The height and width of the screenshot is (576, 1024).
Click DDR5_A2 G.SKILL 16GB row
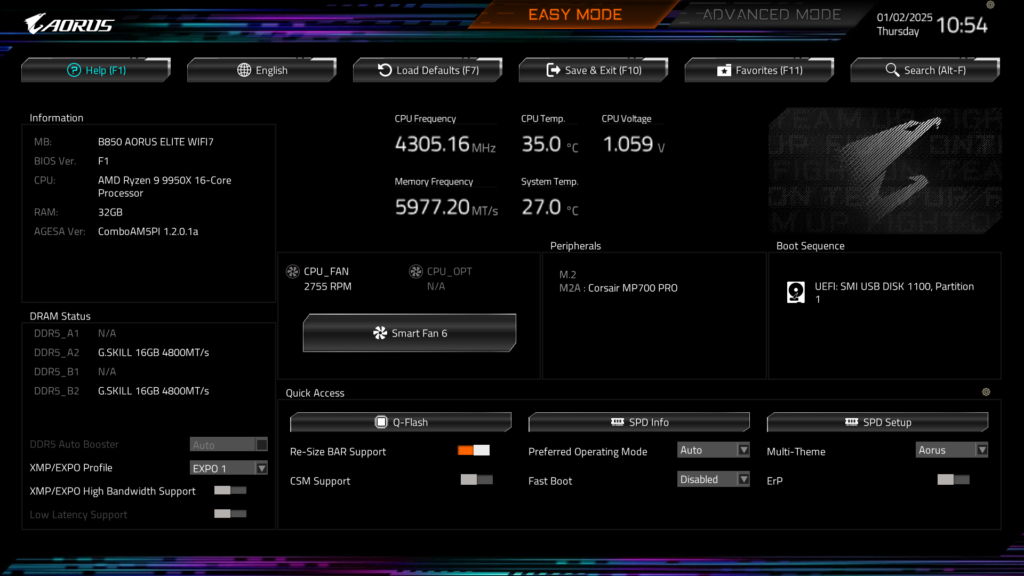tap(121, 352)
